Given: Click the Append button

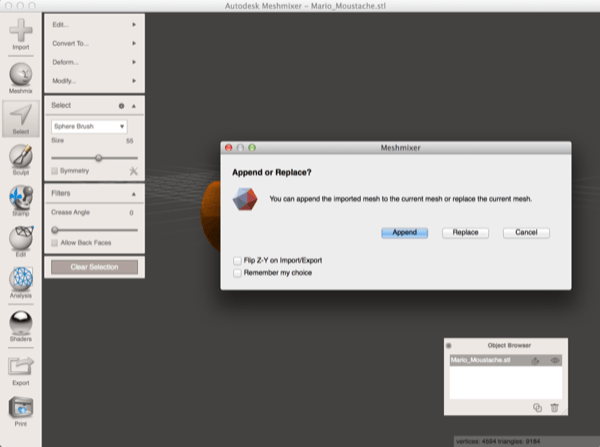Looking at the screenshot, I should pyautogui.click(x=404, y=232).
